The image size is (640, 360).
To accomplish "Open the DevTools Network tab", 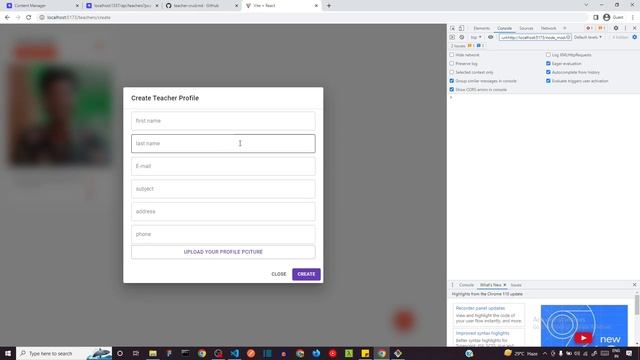I will tap(548, 28).
